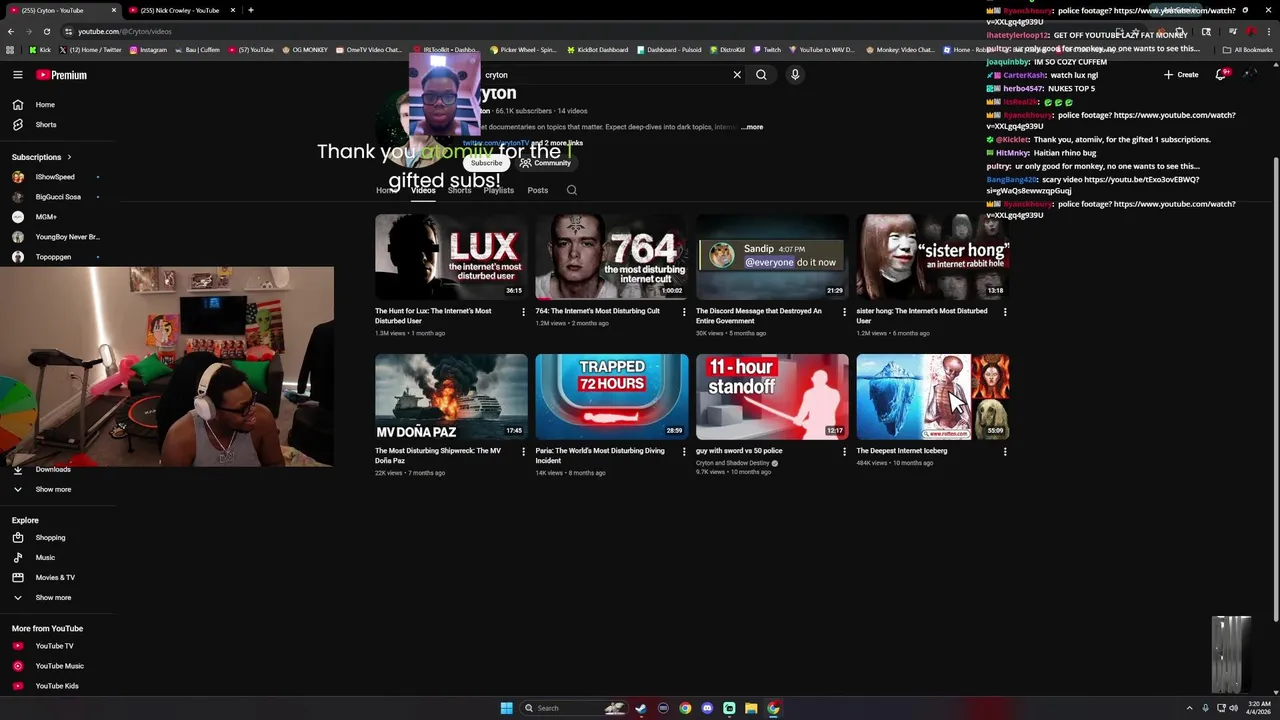This screenshot has height=720, width=1280.
Task: Switch to the channel Playlists tab
Action: 498,190
